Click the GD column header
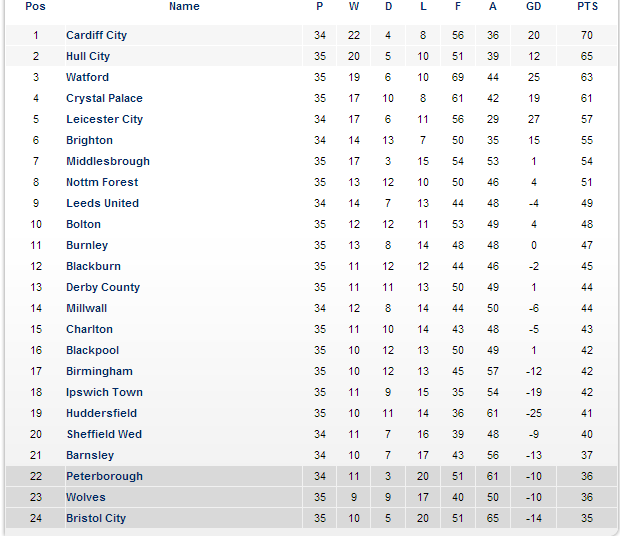This screenshot has height=536, width=620. [x=534, y=7]
